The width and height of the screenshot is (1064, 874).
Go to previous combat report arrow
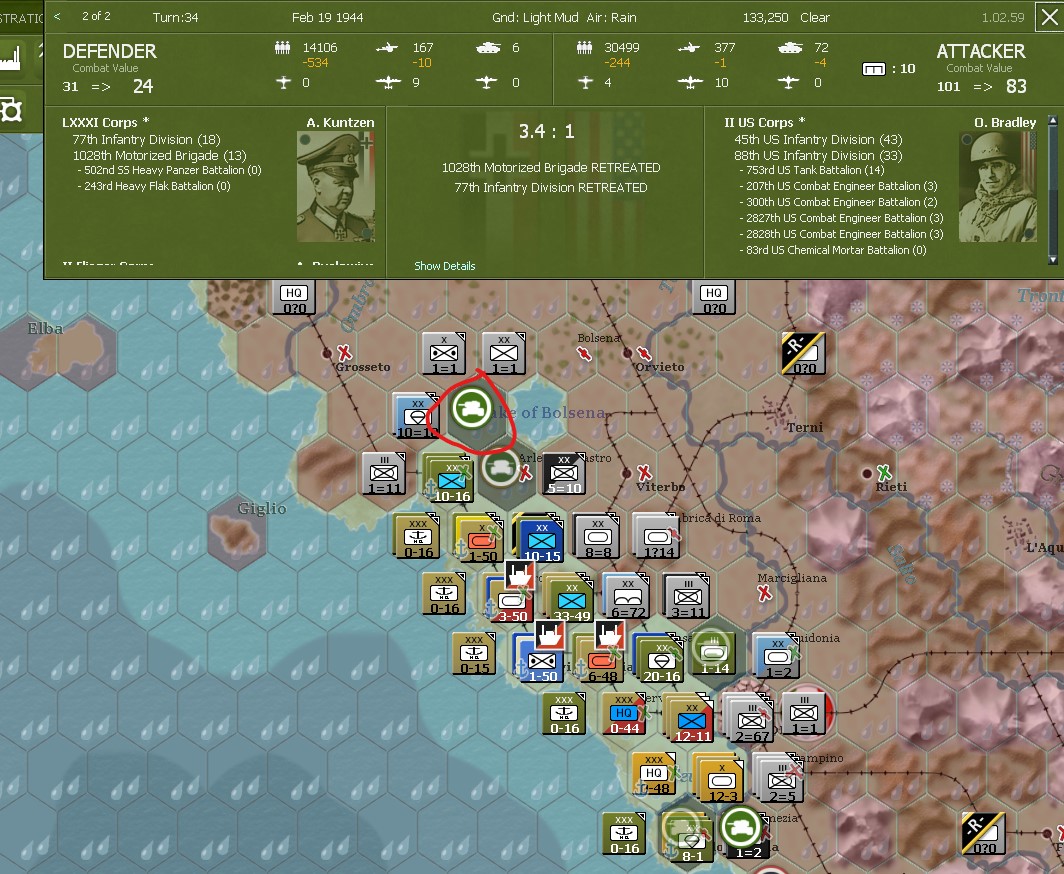(57, 16)
